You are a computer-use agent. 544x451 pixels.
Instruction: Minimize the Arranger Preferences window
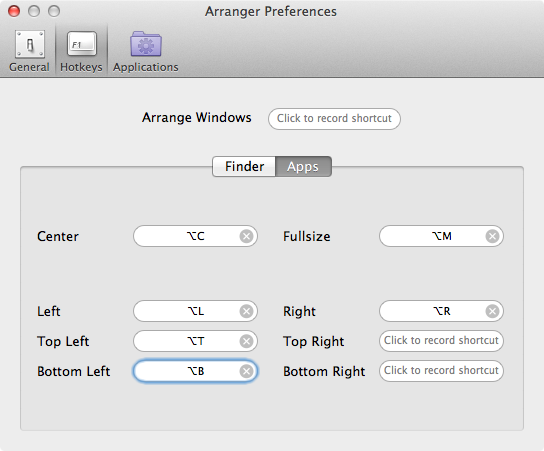[34, 11]
